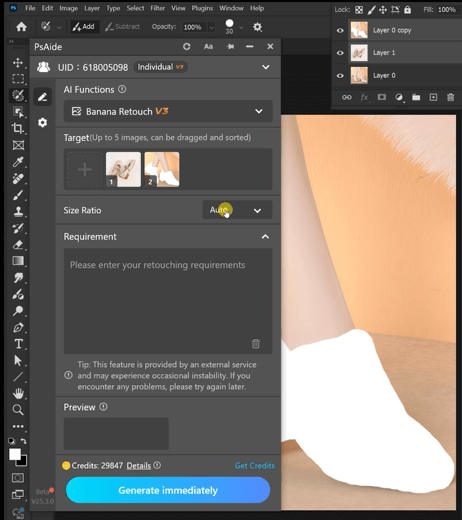Select the Smudge tool
This screenshot has height=520, width=462.
18,277
